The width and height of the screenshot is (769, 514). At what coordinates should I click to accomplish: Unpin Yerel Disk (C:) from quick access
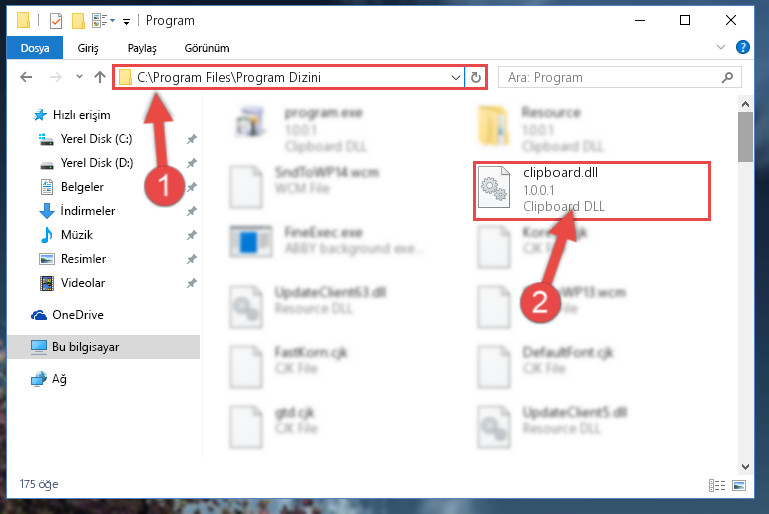192,139
